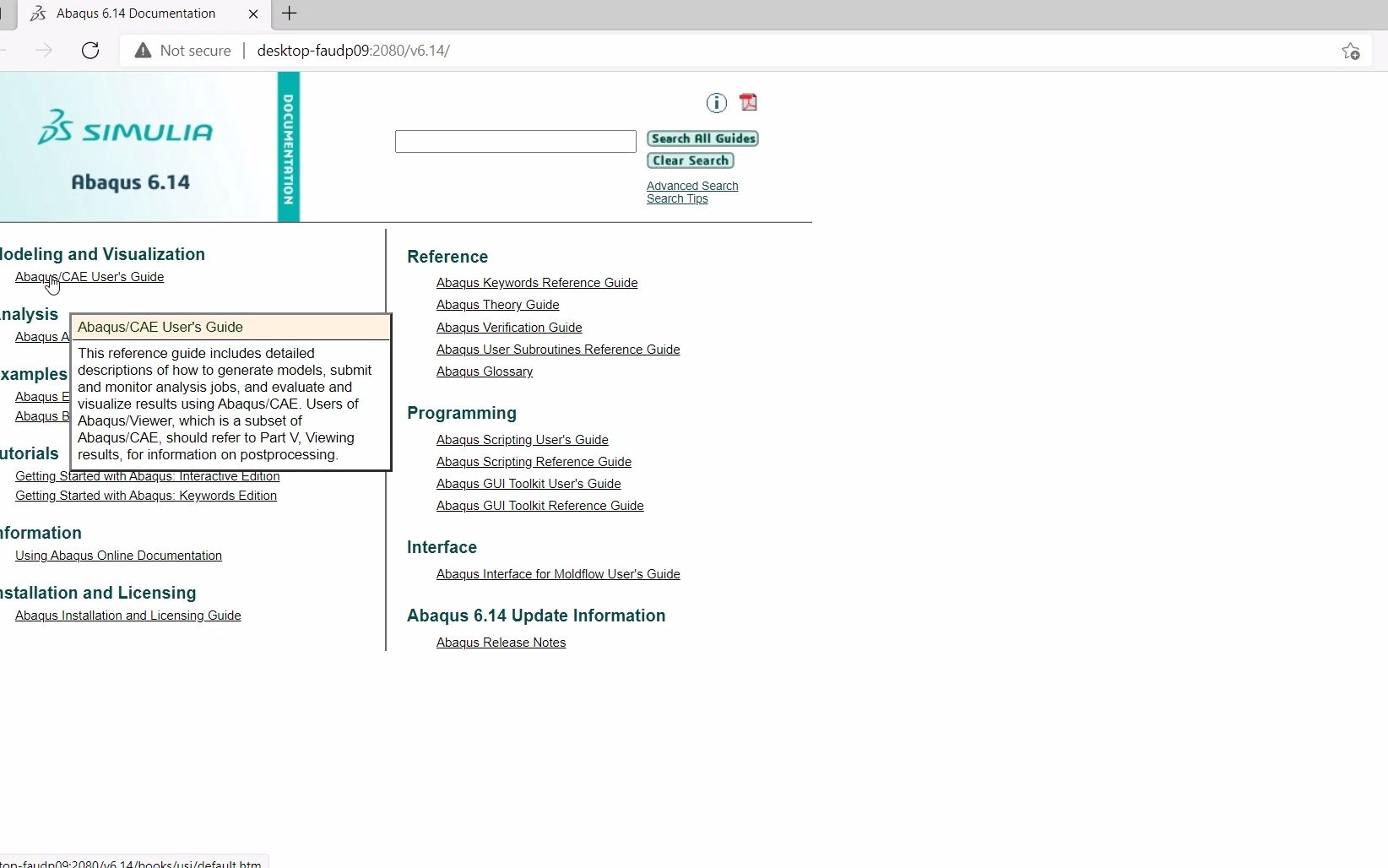This screenshot has width=1388, height=868.
Task: Open Abaqus/CAE User's Guide link
Action: click(89, 277)
